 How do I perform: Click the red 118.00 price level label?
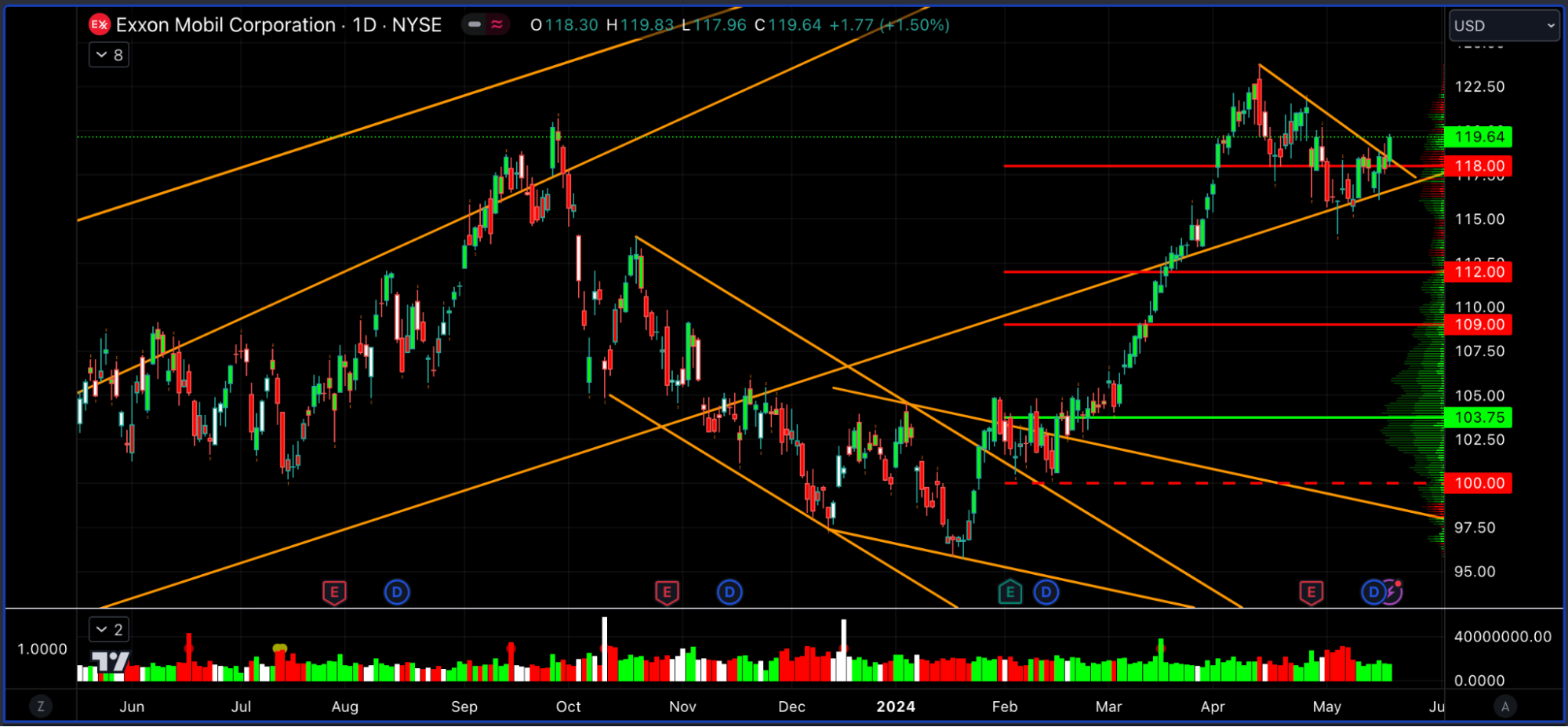coord(1479,166)
